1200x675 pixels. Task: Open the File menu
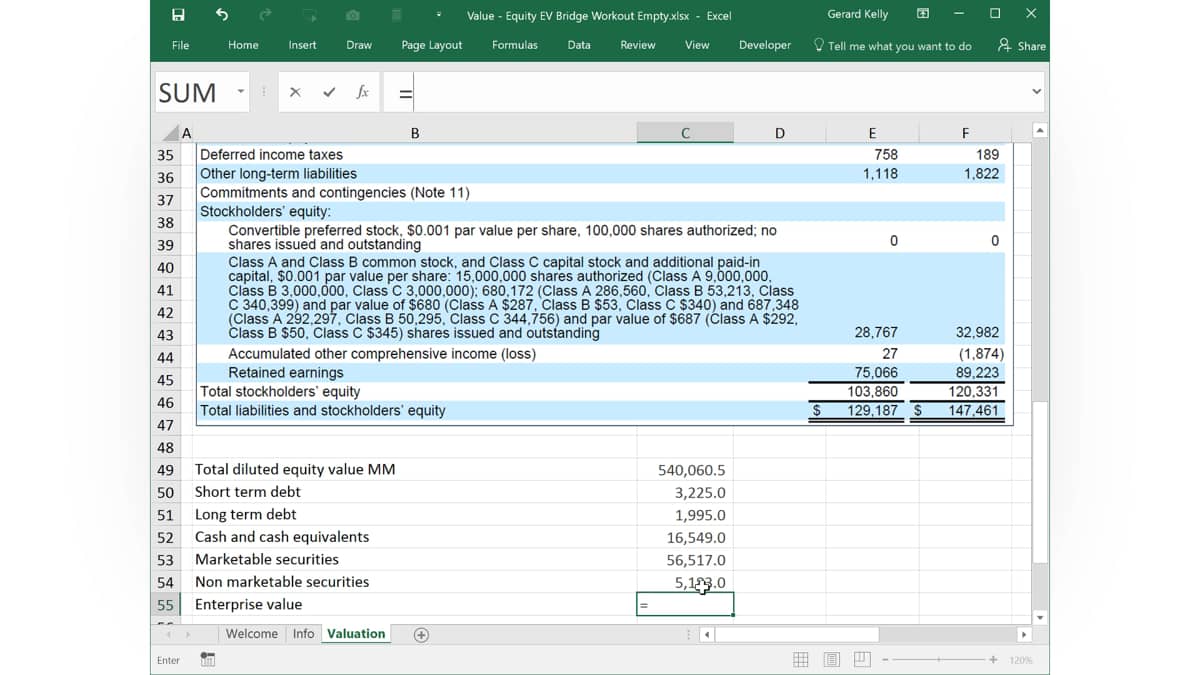coord(180,45)
